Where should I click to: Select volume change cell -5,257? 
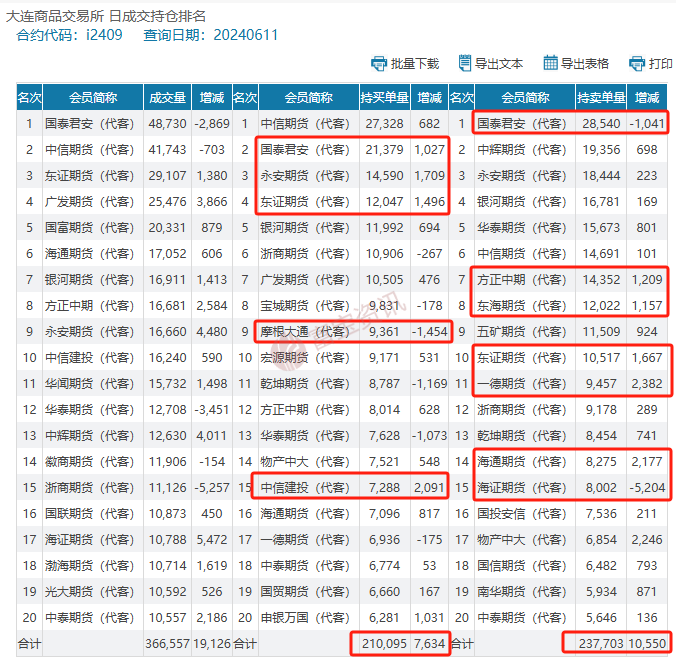(212, 487)
